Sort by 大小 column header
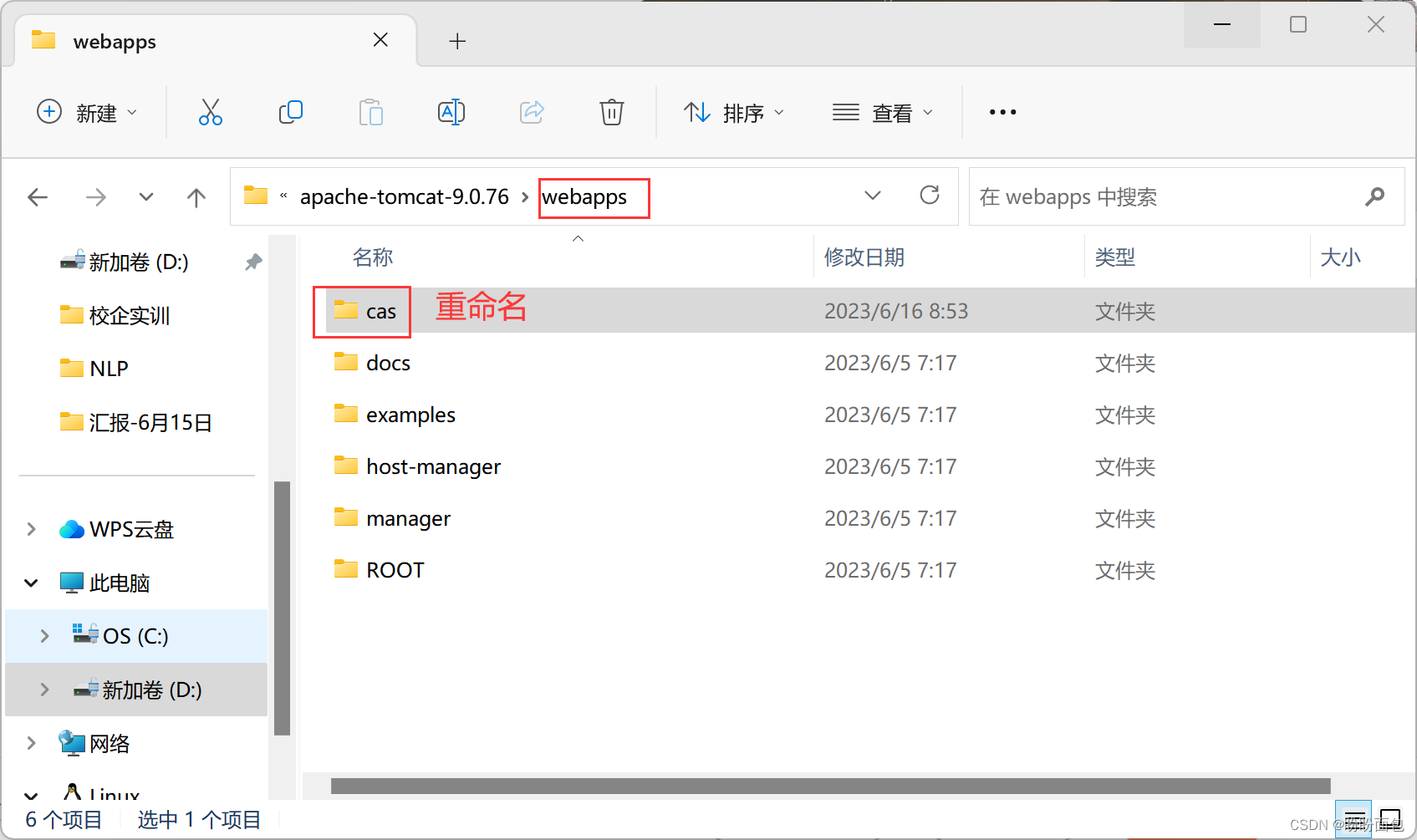 tap(1340, 257)
